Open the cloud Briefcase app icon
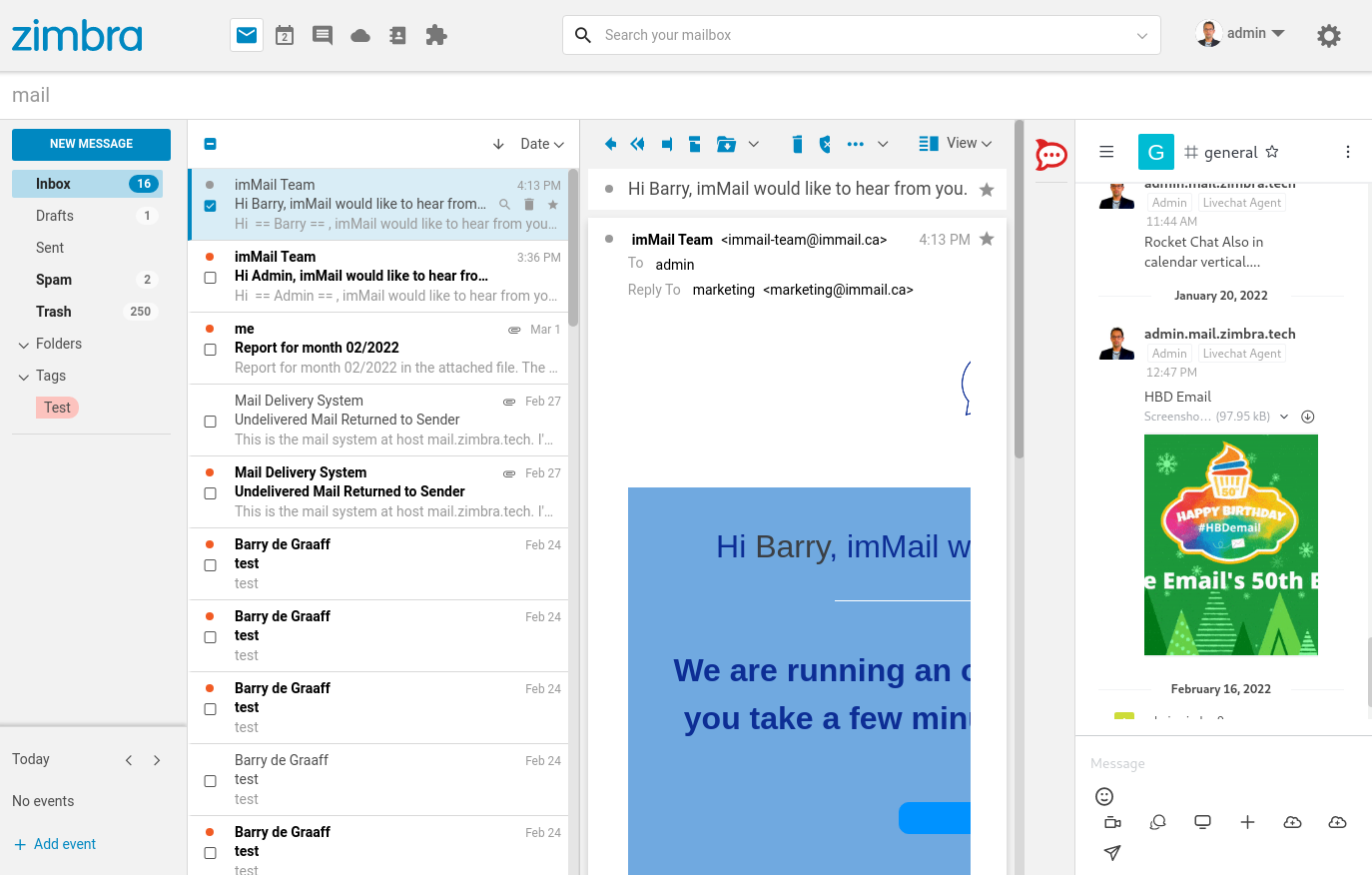The image size is (1372, 875). (360, 36)
